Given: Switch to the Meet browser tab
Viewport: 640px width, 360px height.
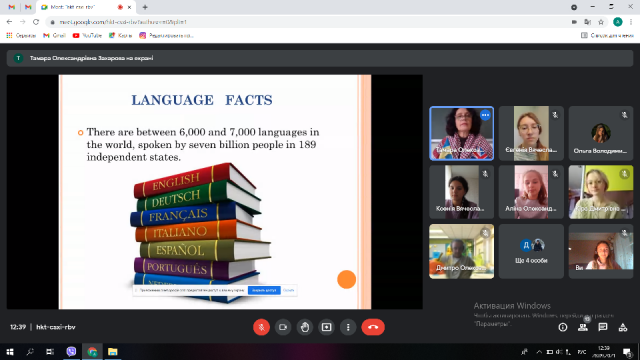Looking at the screenshot, I should point(86,7).
